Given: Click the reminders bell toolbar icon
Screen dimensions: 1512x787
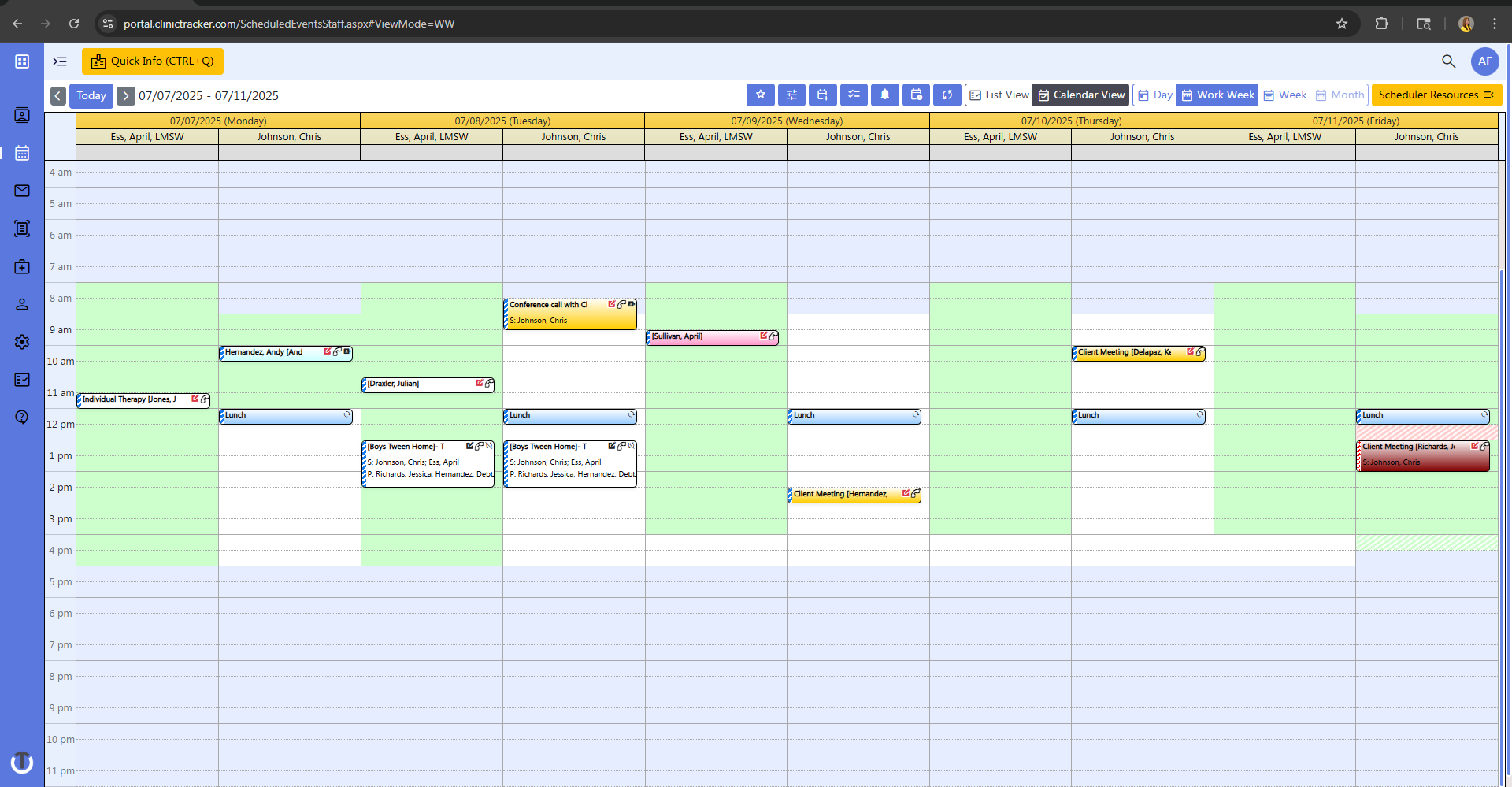Looking at the screenshot, I should pos(884,95).
